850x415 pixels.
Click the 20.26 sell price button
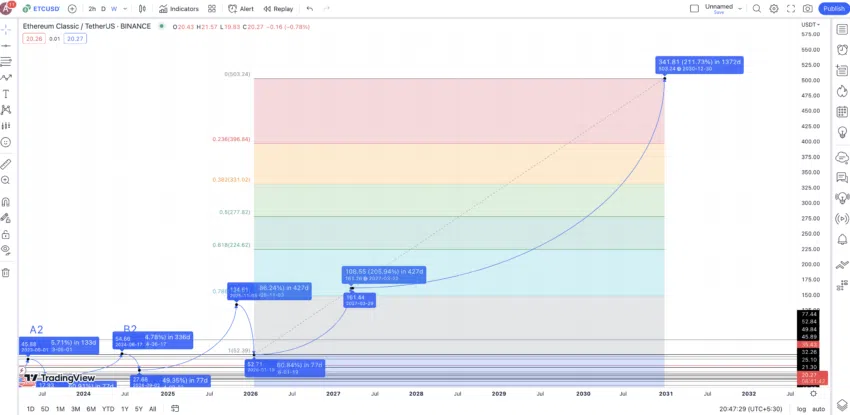coord(34,38)
